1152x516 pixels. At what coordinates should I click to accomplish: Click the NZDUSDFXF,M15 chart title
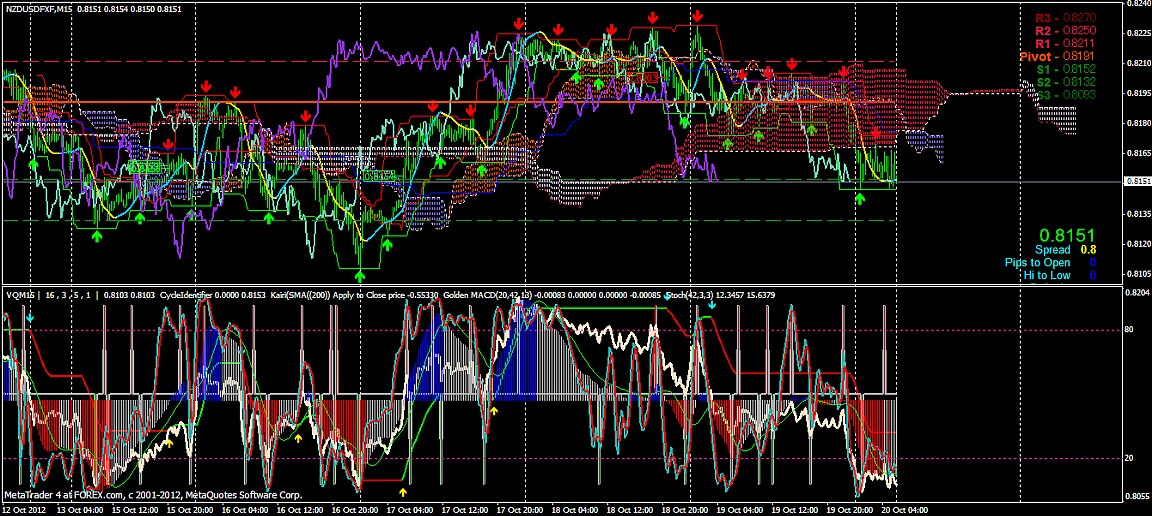(37, 8)
